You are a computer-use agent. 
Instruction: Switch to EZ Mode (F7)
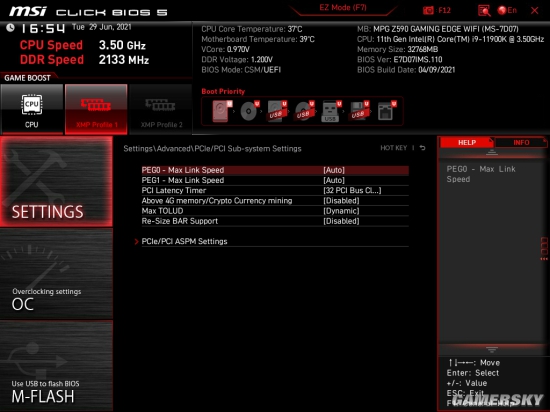343,8
